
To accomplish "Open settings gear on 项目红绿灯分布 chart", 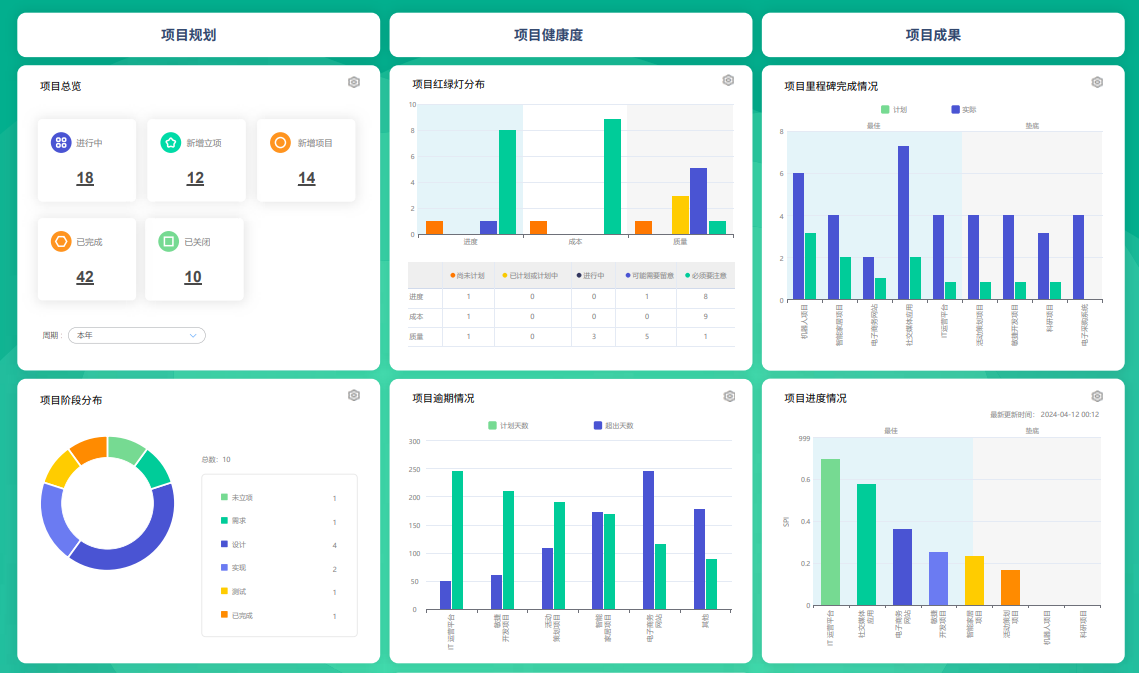I will (x=727, y=81).
